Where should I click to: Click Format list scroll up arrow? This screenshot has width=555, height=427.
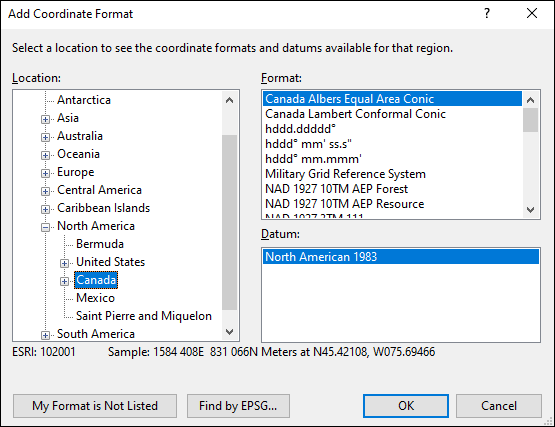[530, 100]
